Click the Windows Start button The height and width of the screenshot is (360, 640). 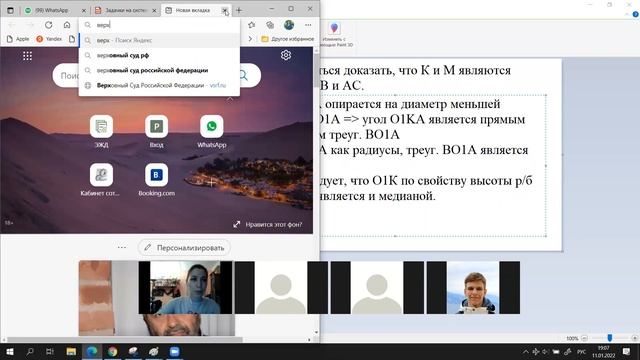pos(9,351)
